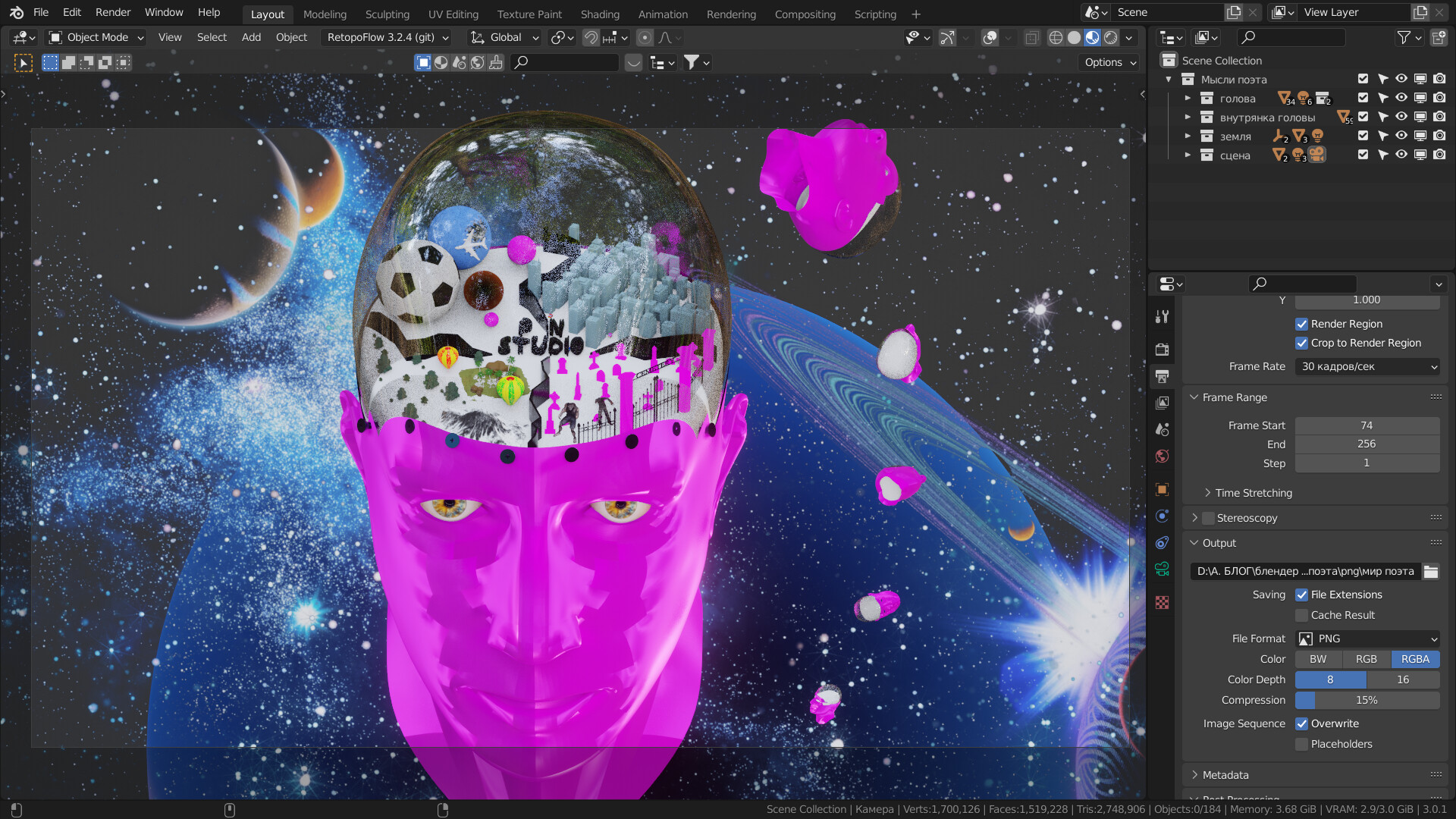Viewport: 1456px width, 819px height.
Task: Open the Texture properties tab
Action: click(1162, 602)
